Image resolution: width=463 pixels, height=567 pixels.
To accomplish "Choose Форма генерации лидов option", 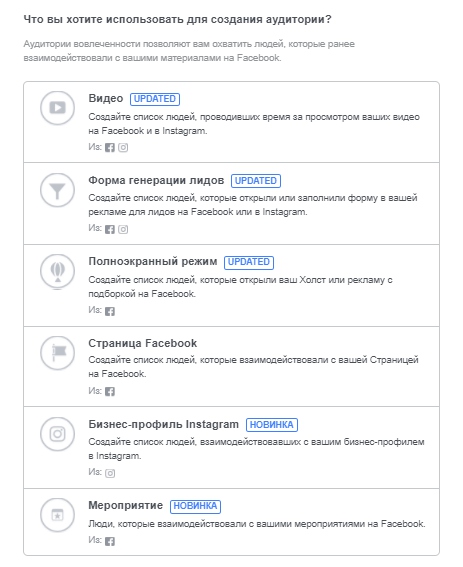I will coord(156,180).
